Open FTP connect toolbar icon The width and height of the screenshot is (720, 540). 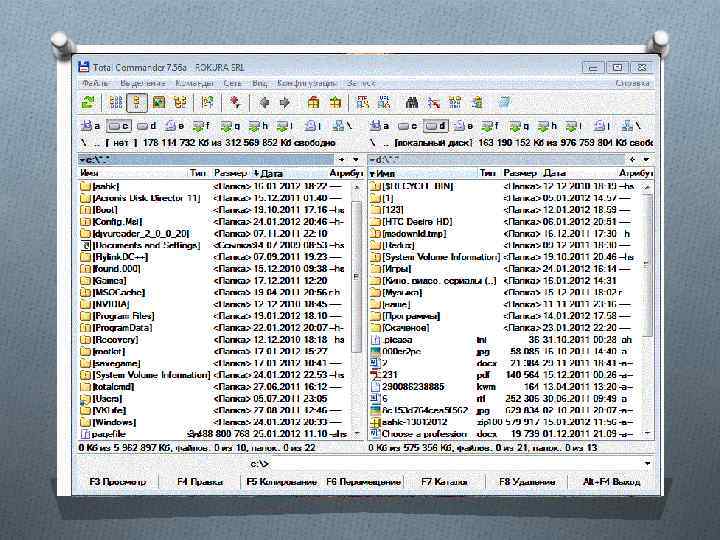[x=362, y=102]
